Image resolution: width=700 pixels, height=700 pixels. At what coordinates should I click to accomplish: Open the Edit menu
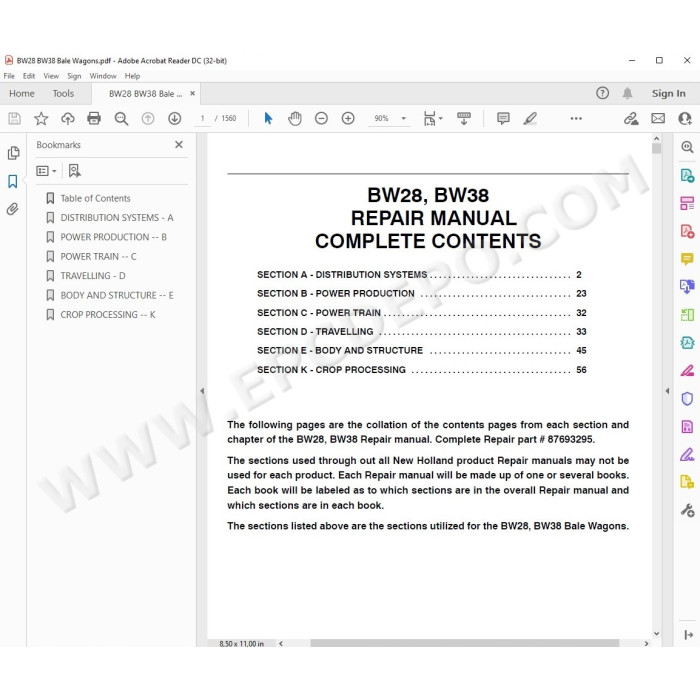[29, 76]
